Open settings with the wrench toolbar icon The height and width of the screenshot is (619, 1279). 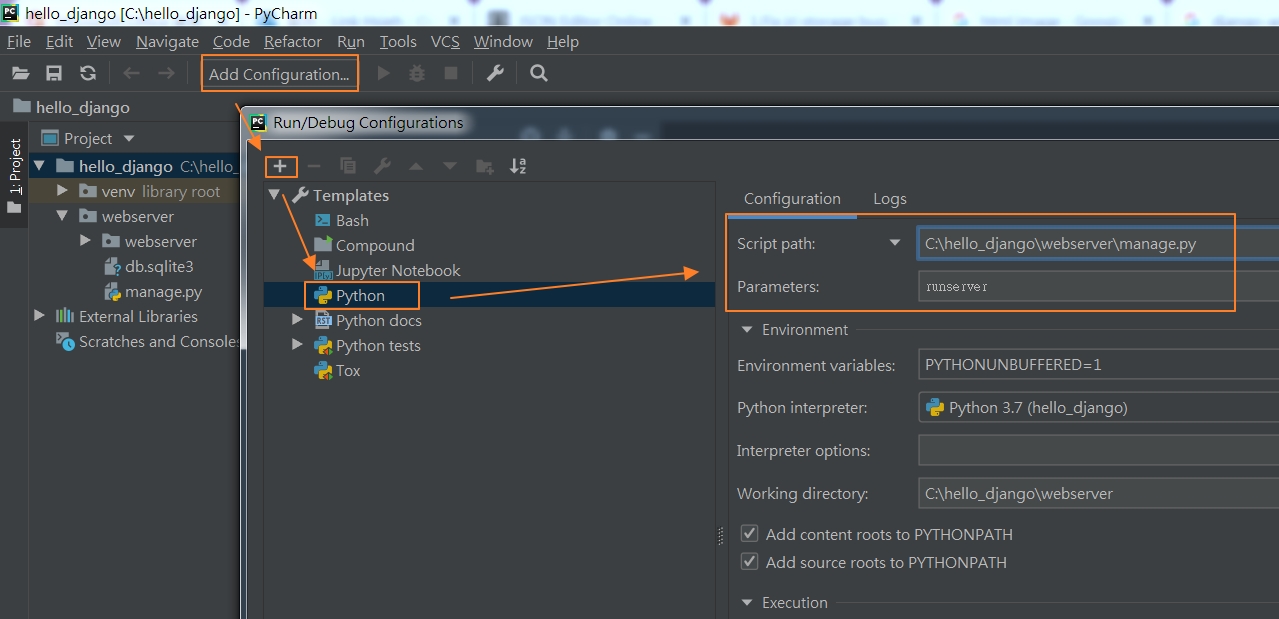pos(494,72)
